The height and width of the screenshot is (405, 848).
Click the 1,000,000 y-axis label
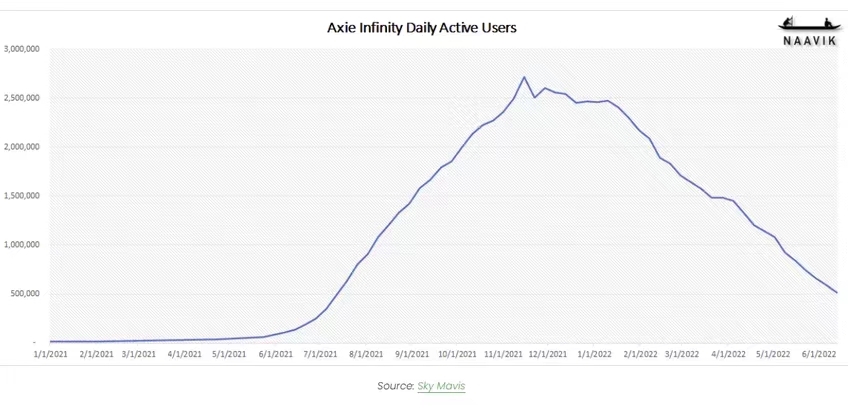pos(22,245)
